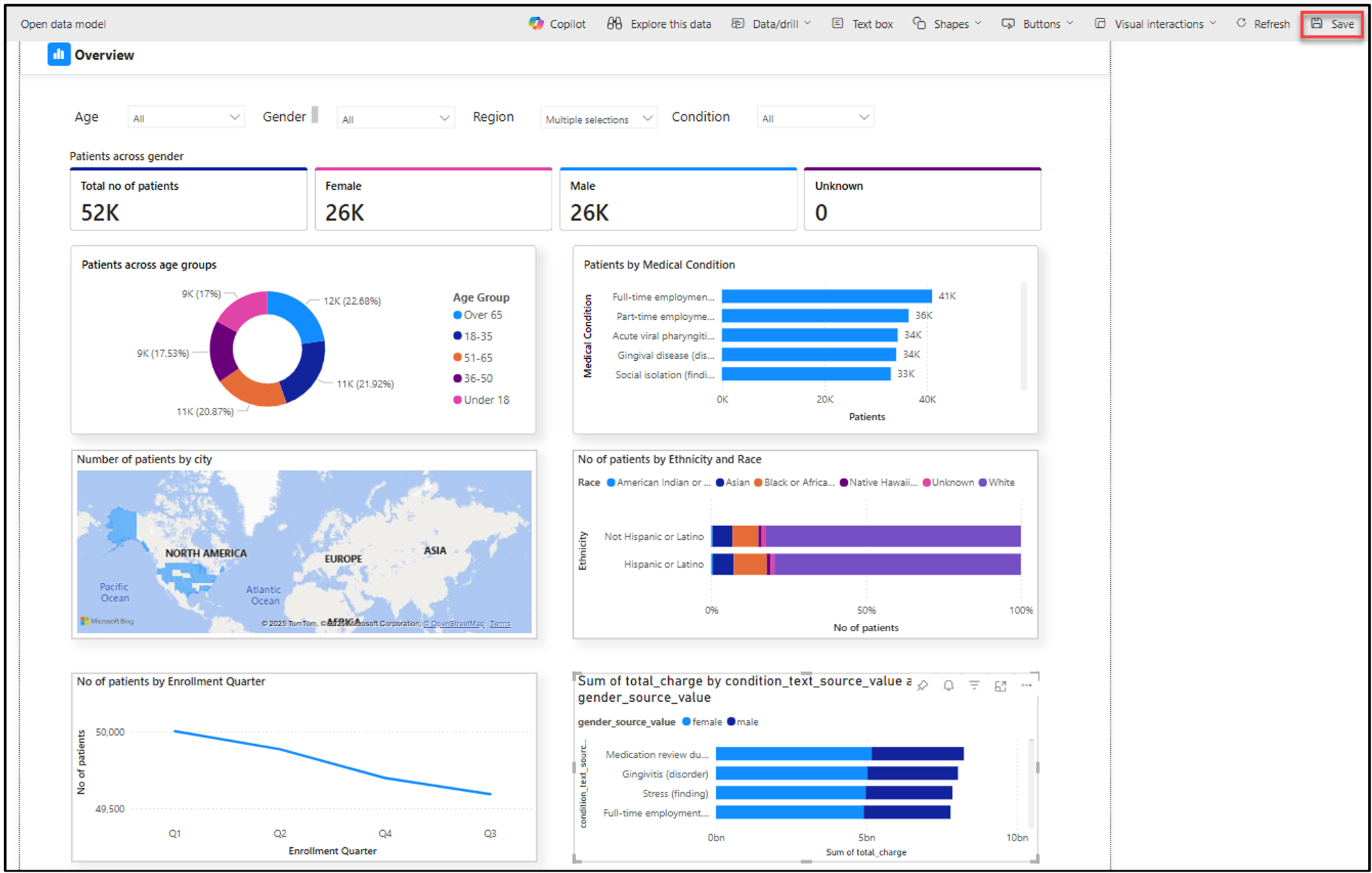Image resolution: width=1372 pixels, height=873 pixels.
Task: Click the 12K (22.68%) donut label
Action: 352,301
